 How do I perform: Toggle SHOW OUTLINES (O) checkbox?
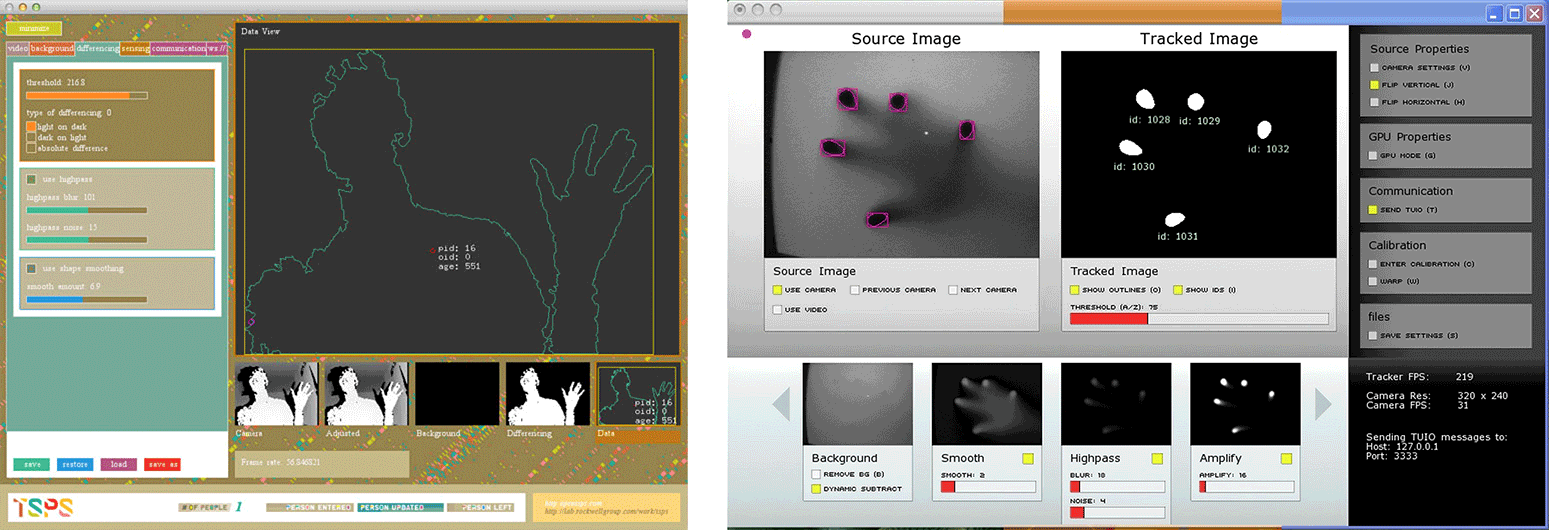click(x=1074, y=290)
